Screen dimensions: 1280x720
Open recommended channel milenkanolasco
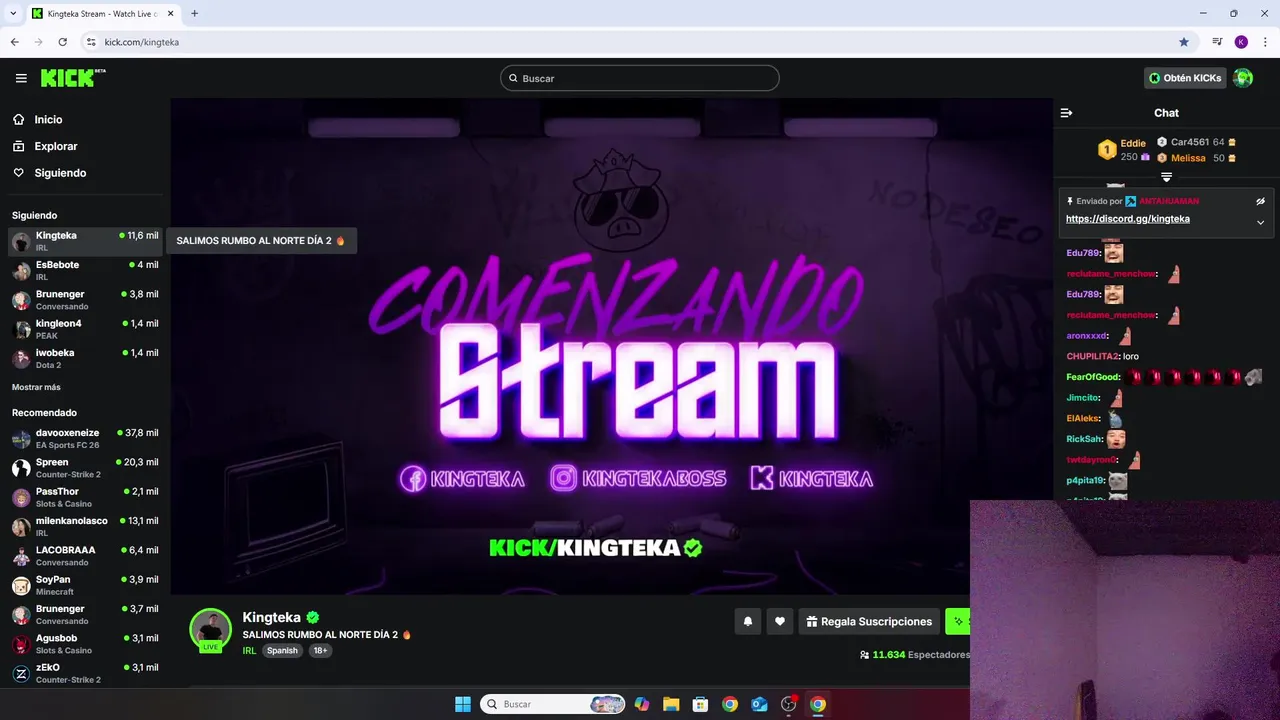click(x=85, y=526)
